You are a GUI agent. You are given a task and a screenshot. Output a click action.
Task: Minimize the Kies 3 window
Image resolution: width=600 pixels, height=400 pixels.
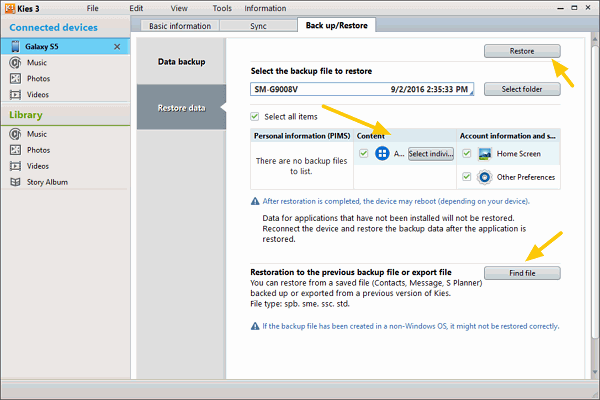(561, 8)
